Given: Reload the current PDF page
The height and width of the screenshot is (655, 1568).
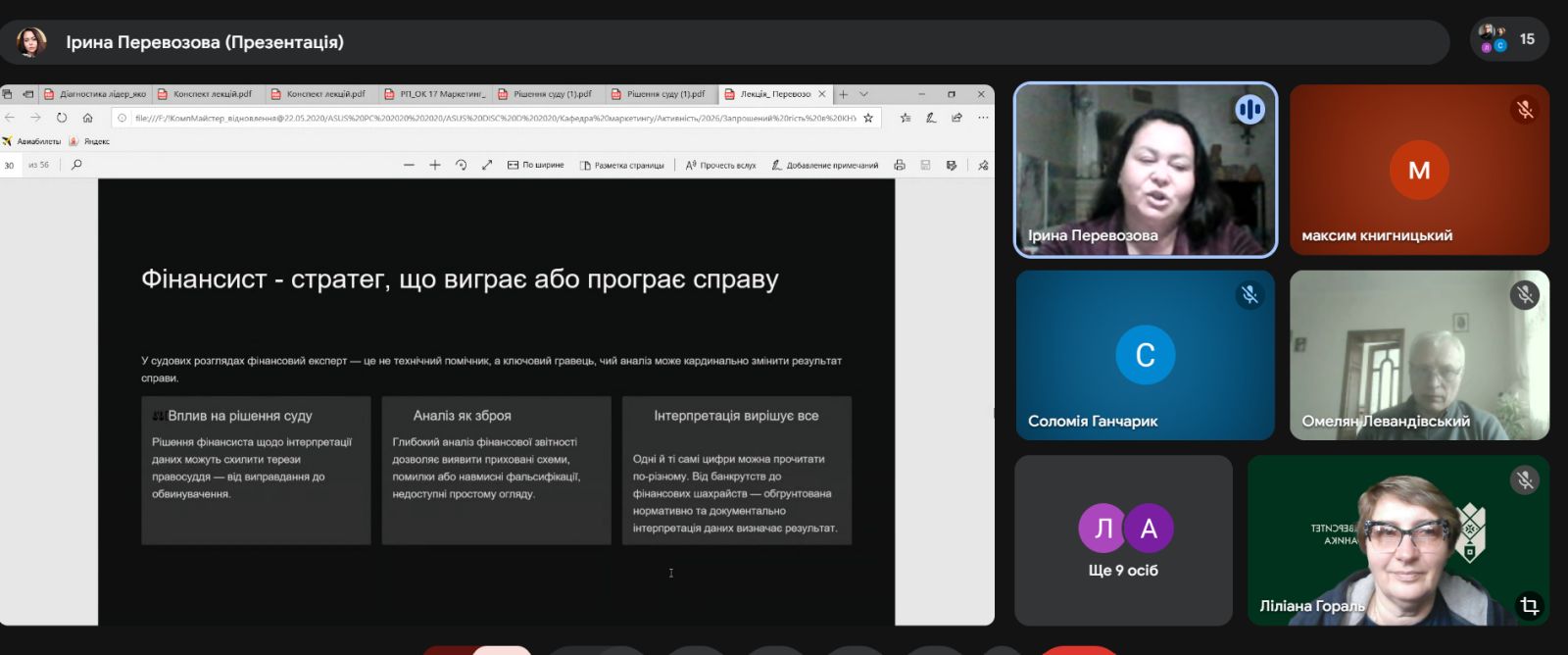Looking at the screenshot, I should tap(62, 118).
